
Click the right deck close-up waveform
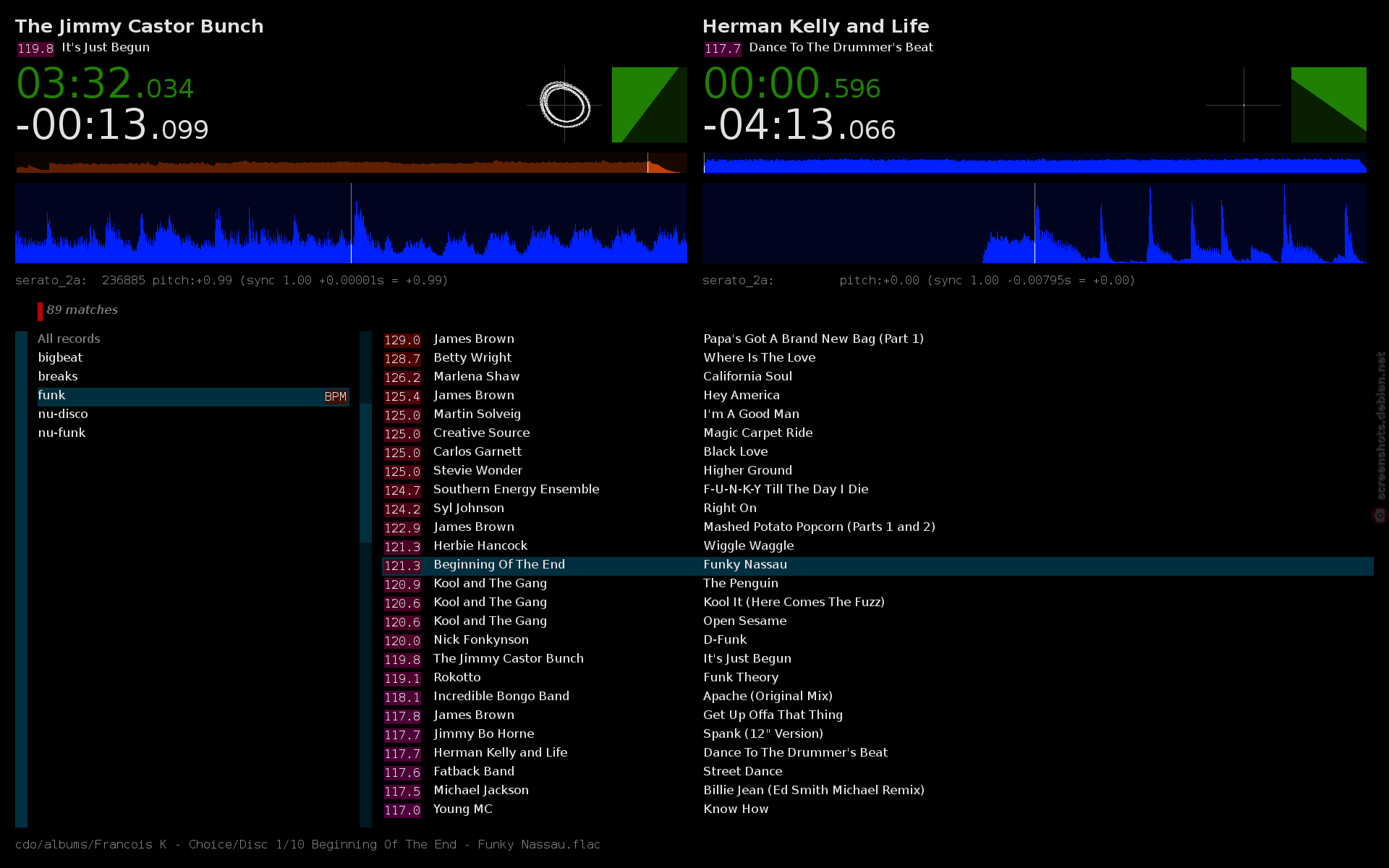(x=1035, y=223)
